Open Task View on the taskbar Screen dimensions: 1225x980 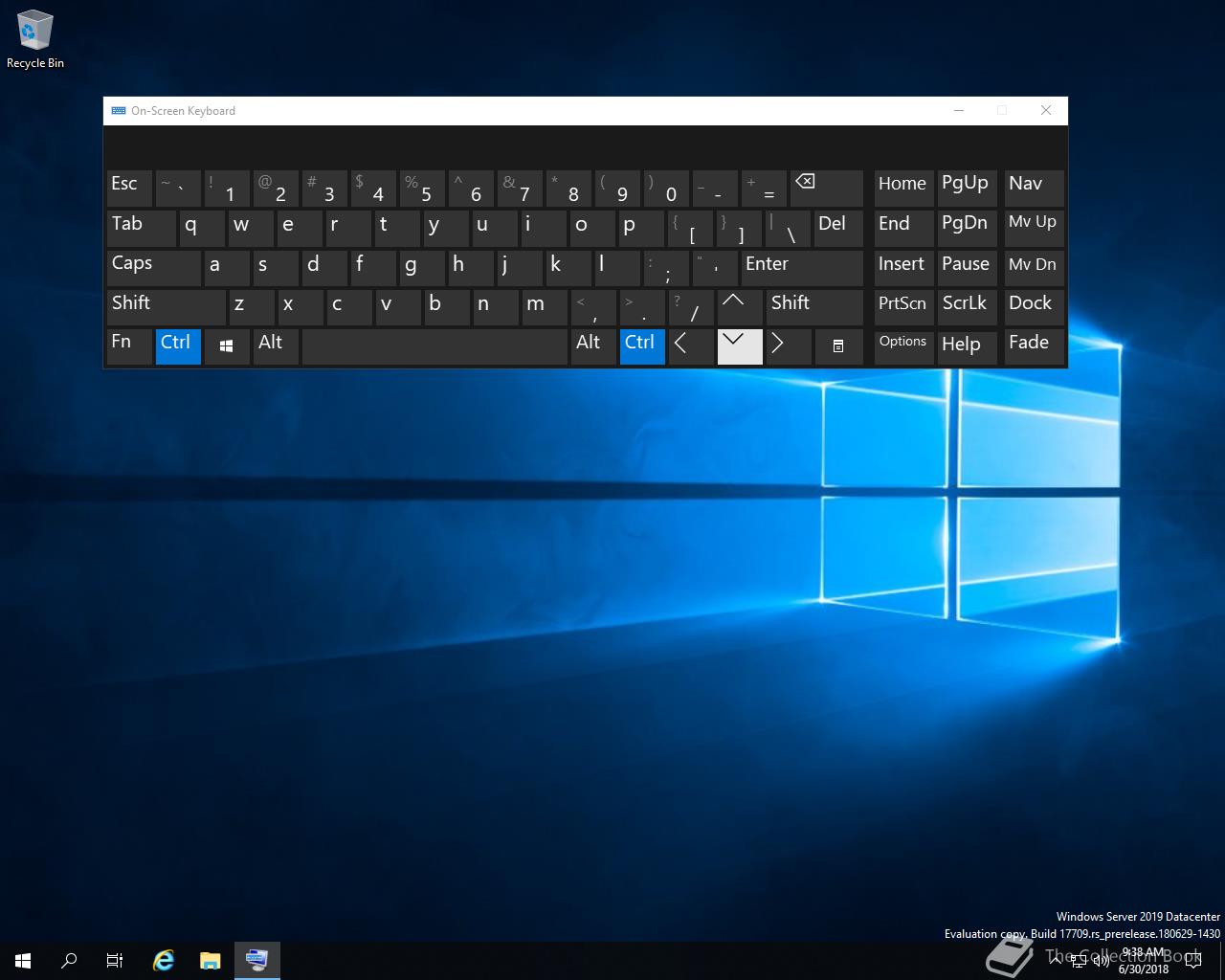(115, 960)
